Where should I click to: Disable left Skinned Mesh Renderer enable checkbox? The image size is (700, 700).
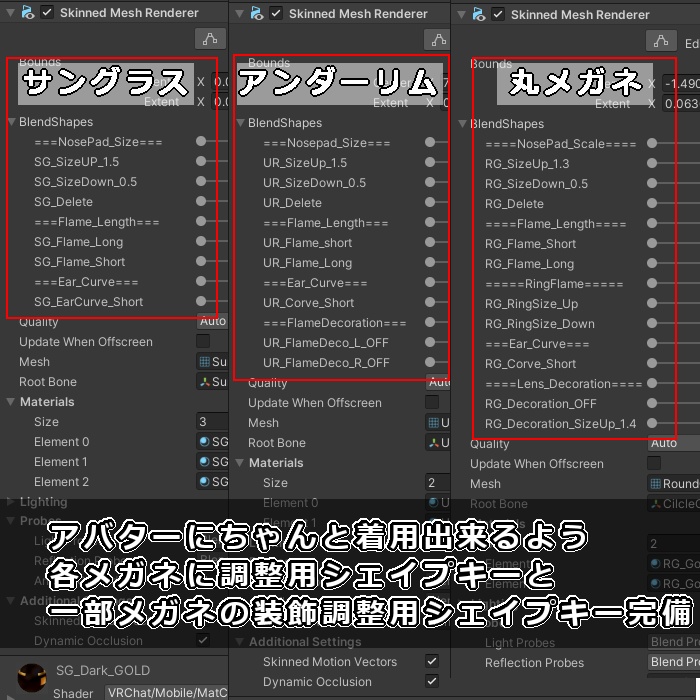[x=47, y=12]
